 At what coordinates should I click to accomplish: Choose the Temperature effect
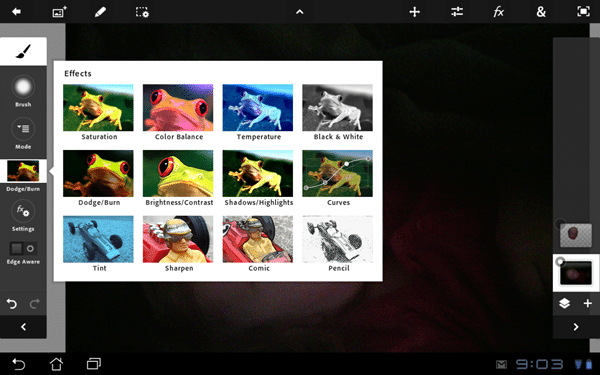(x=258, y=112)
